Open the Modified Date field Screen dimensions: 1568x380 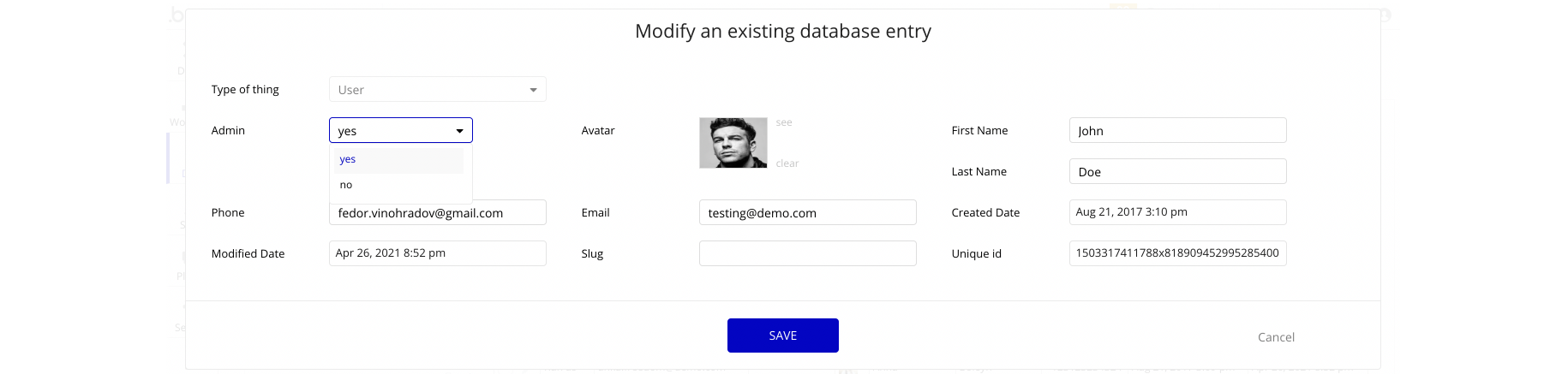coord(437,253)
